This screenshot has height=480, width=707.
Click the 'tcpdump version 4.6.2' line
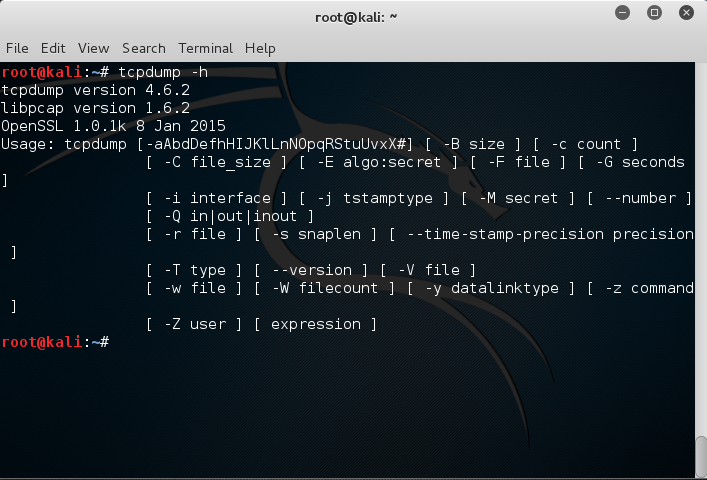point(95,90)
